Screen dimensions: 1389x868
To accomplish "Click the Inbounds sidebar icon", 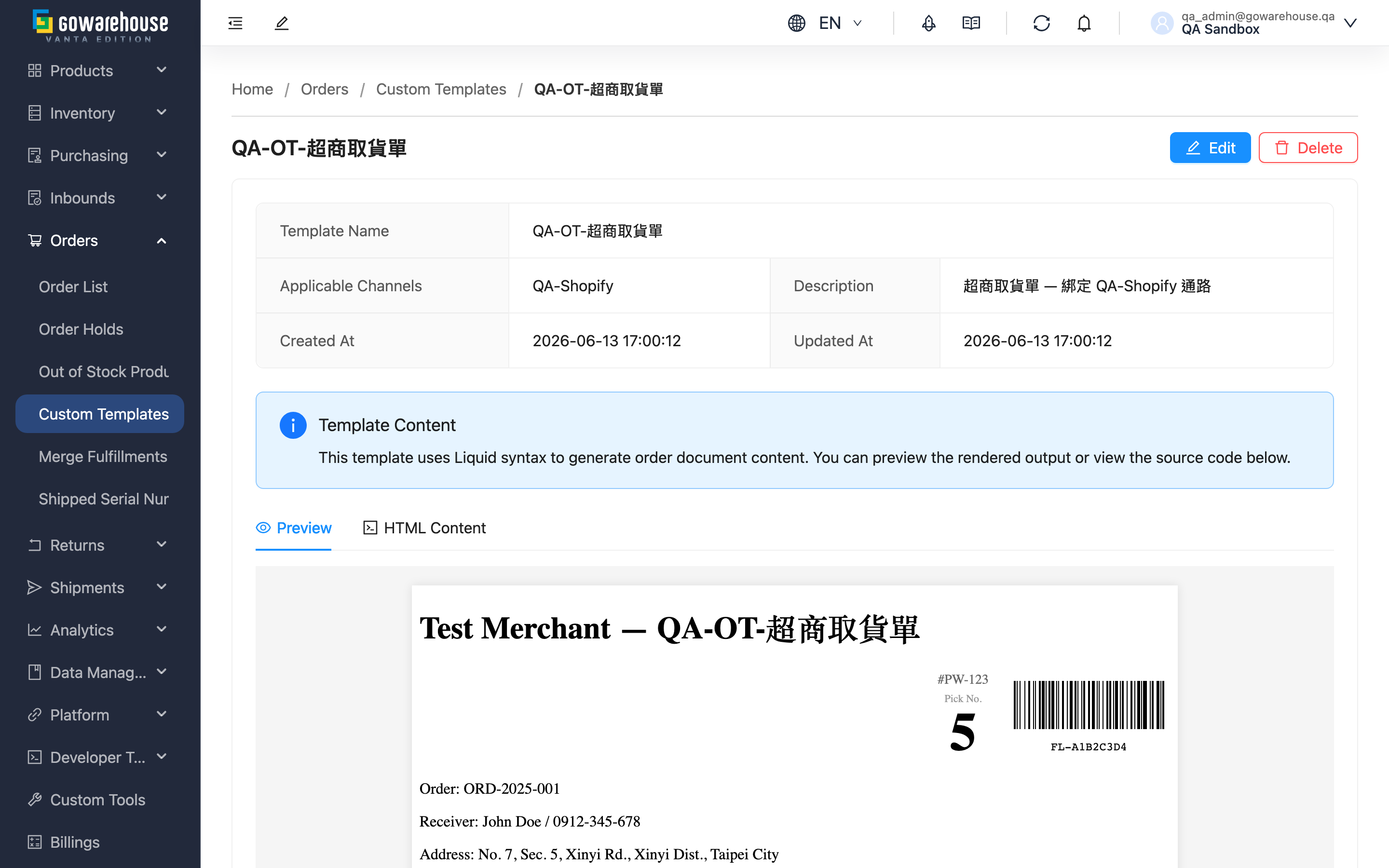I will [x=34, y=198].
